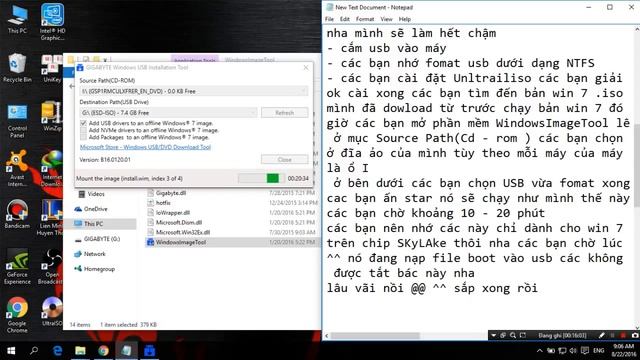Launch Avast Internet Security shortcut
The height and width of the screenshot is (360, 640).
pos(17,168)
